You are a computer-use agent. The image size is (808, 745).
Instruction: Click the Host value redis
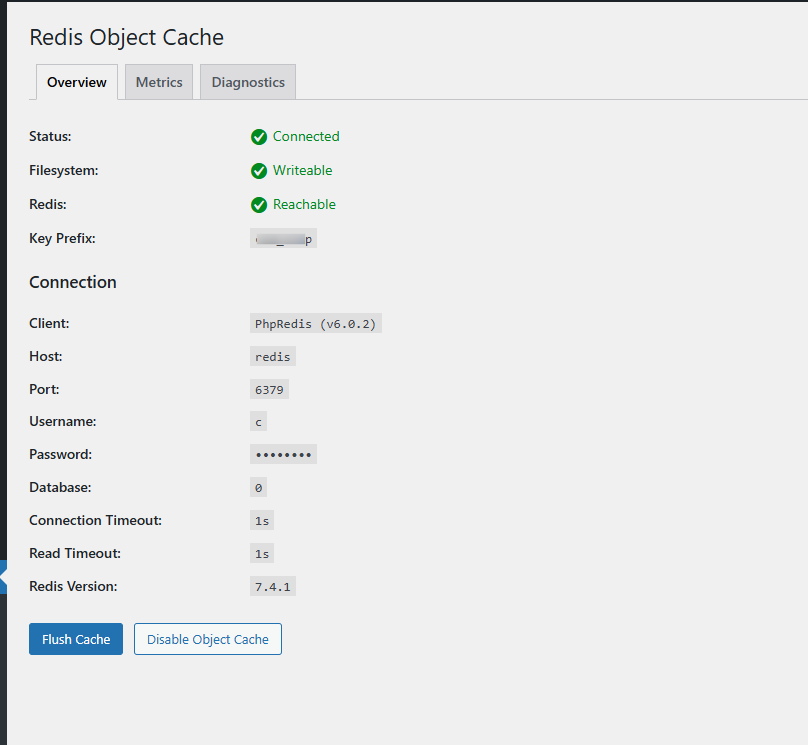[273, 356]
